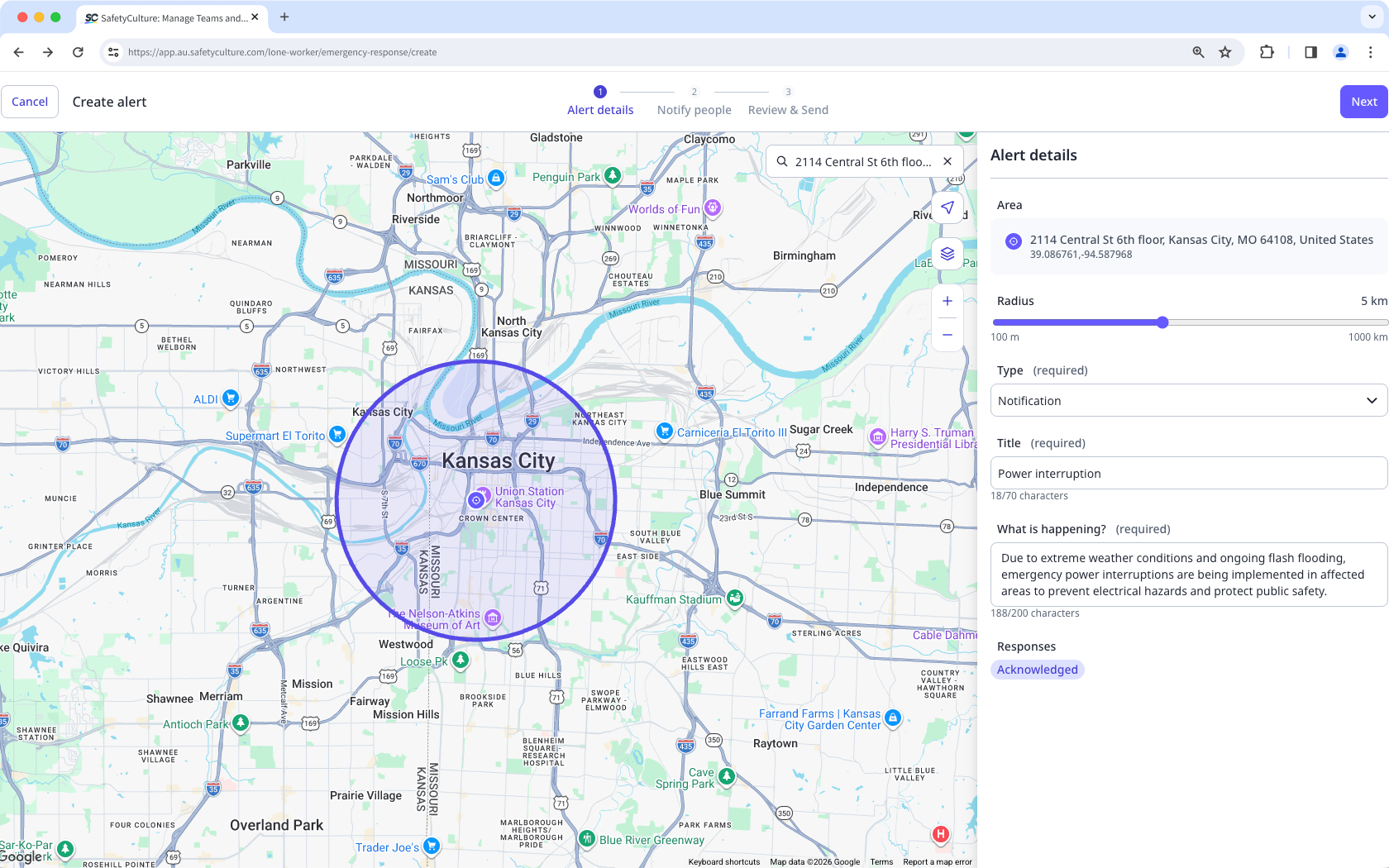Open the Chrome three-dot menu
The image size is (1389, 868).
(1370, 52)
